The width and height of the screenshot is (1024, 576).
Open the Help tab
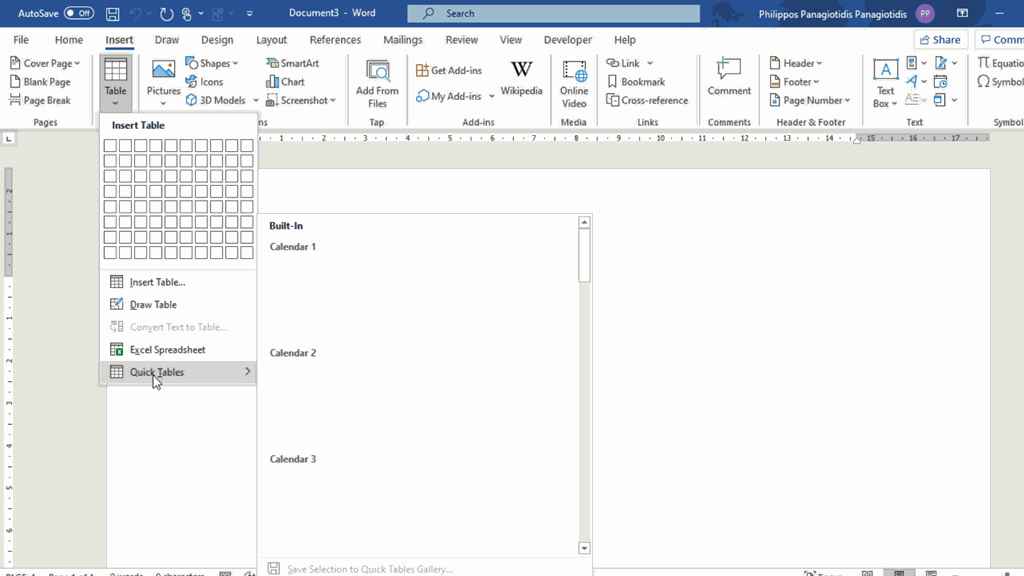tap(624, 40)
